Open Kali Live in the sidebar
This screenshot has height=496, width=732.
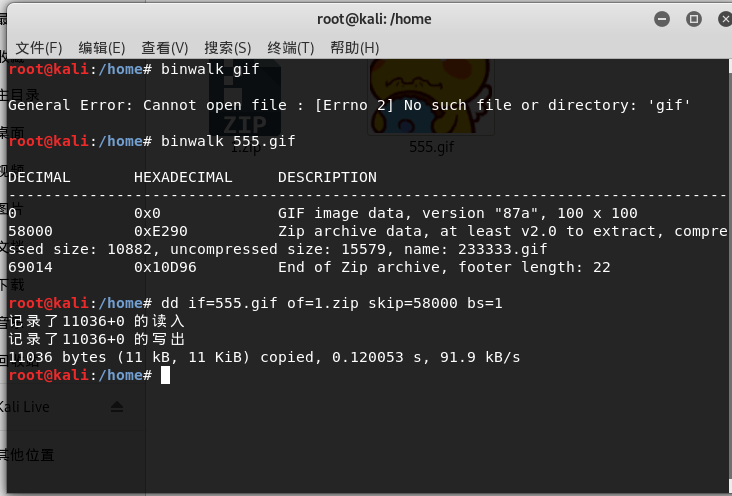tap(25, 407)
